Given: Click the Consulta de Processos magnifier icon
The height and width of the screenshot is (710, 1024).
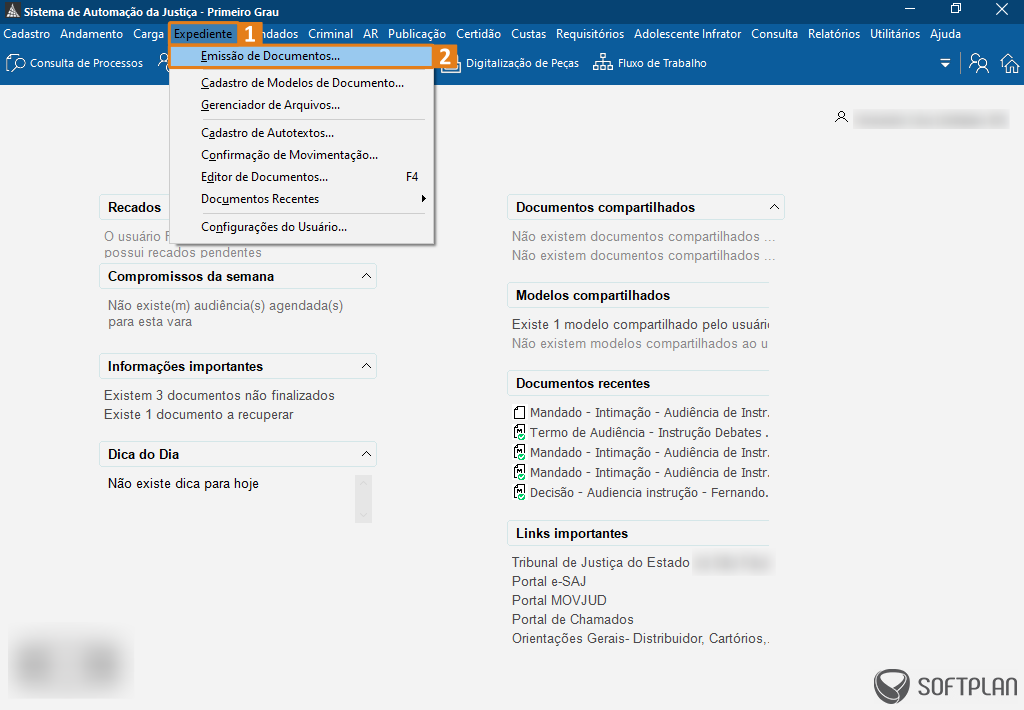Looking at the screenshot, I should pyautogui.click(x=16, y=63).
